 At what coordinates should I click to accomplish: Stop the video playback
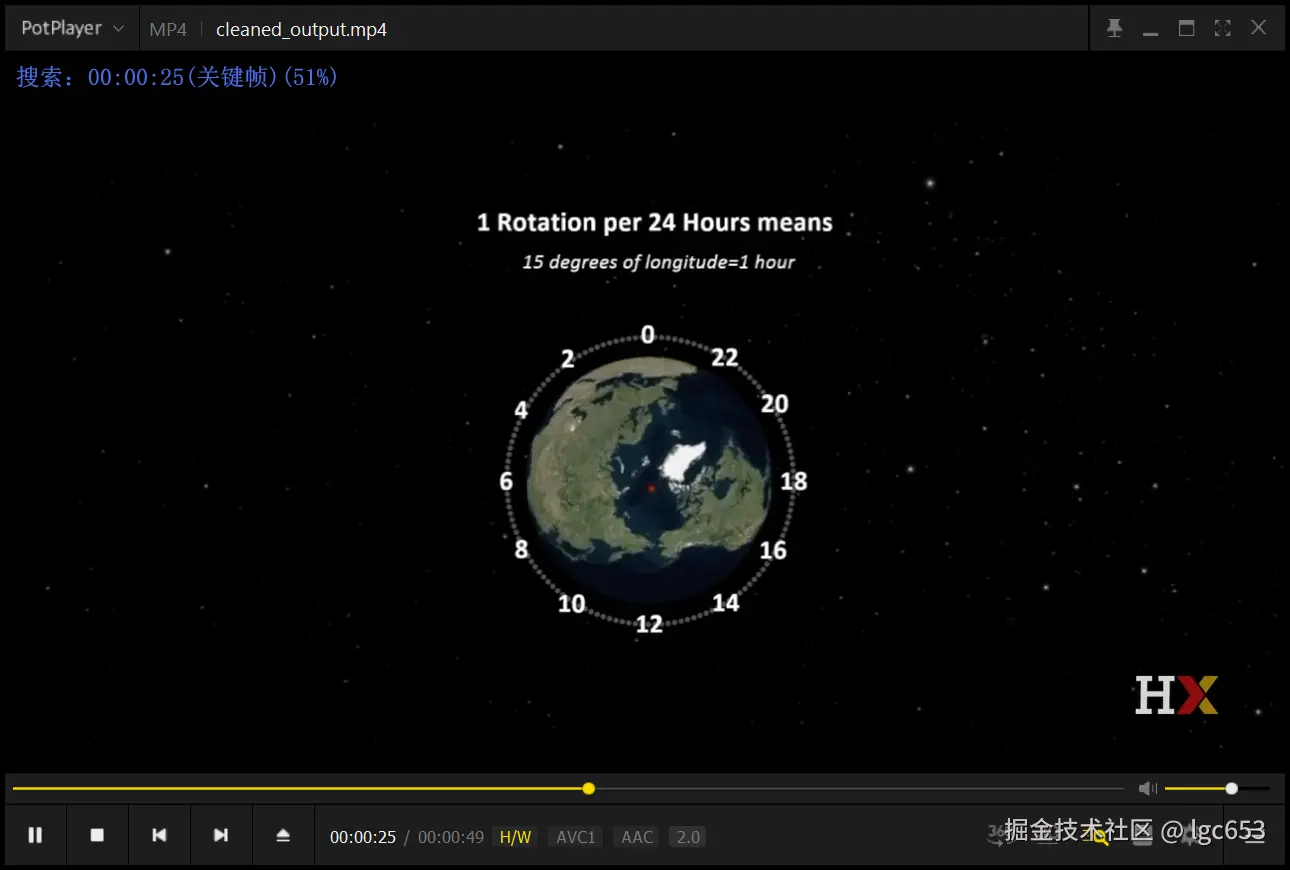click(97, 835)
